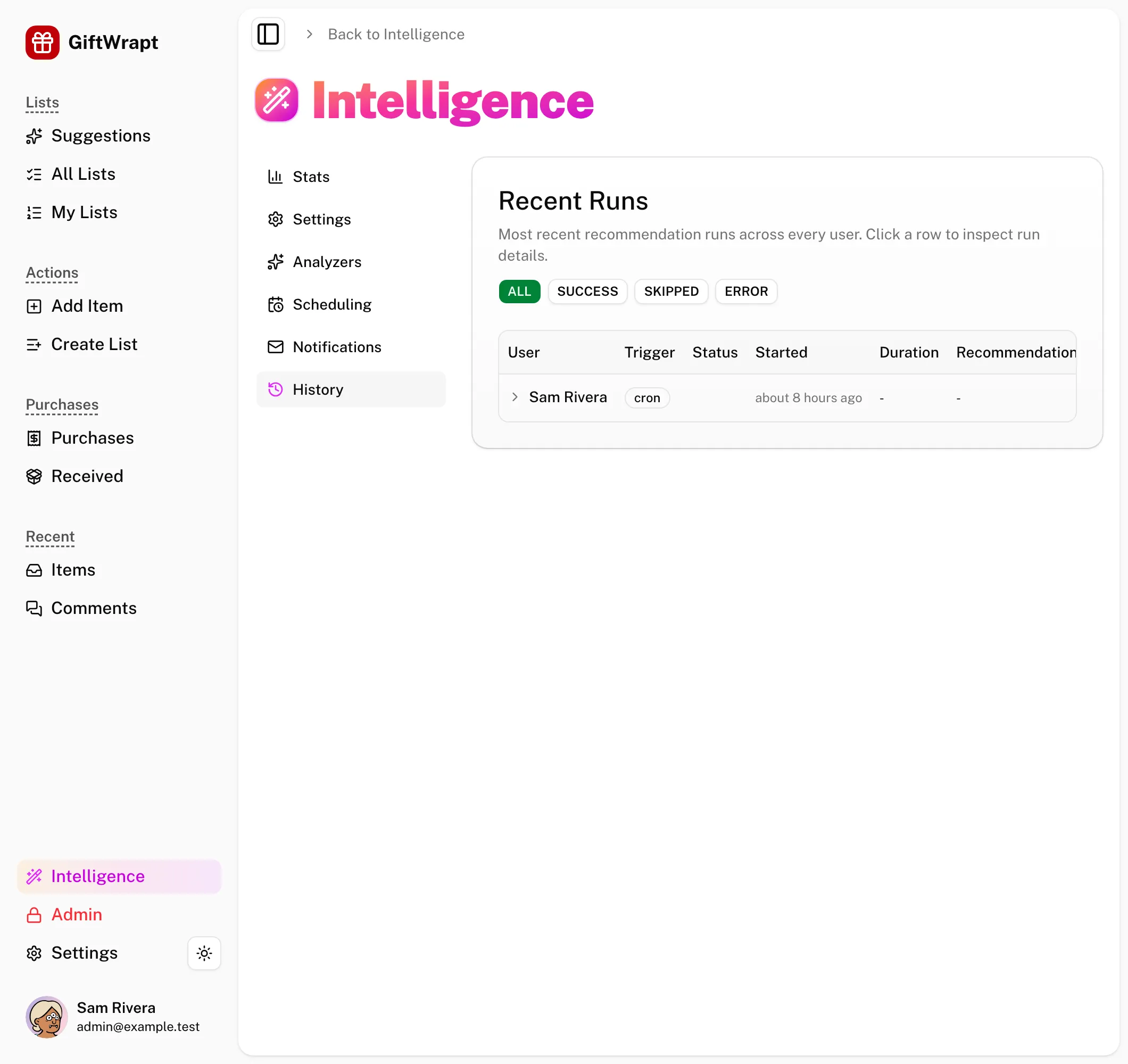Click the All Lists checklist icon

pos(34,174)
